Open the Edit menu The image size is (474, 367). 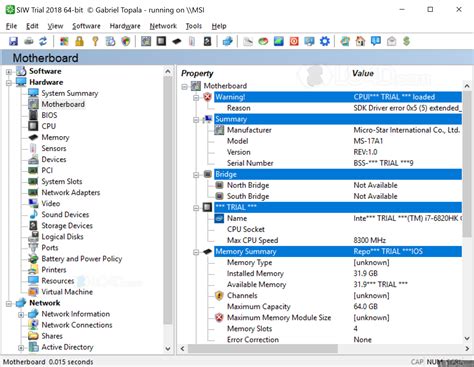pos(32,26)
